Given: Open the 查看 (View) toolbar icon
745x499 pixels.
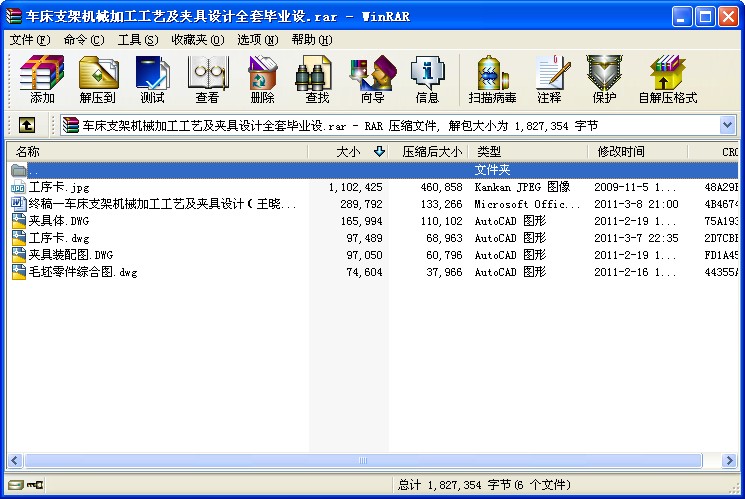Looking at the screenshot, I should [208, 79].
